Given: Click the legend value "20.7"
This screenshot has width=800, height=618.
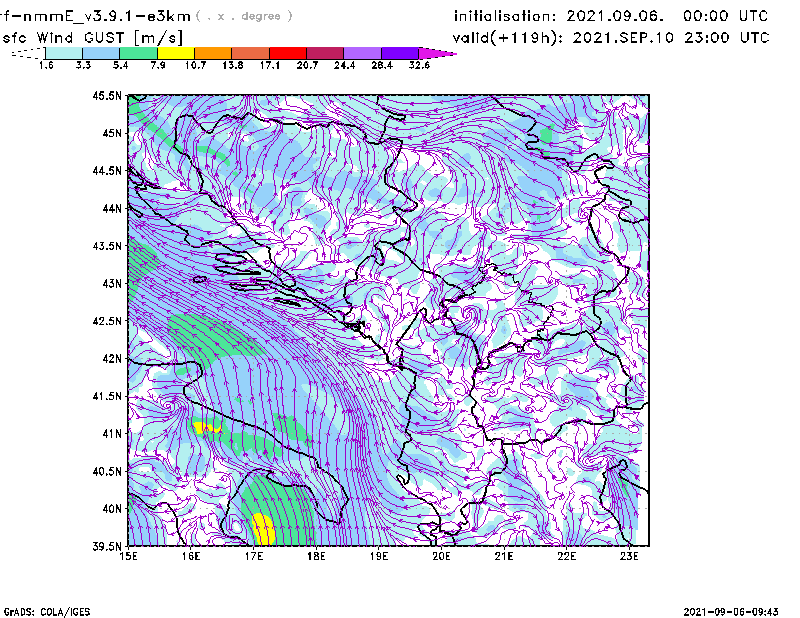Looking at the screenshot, I should coord(307,65).
